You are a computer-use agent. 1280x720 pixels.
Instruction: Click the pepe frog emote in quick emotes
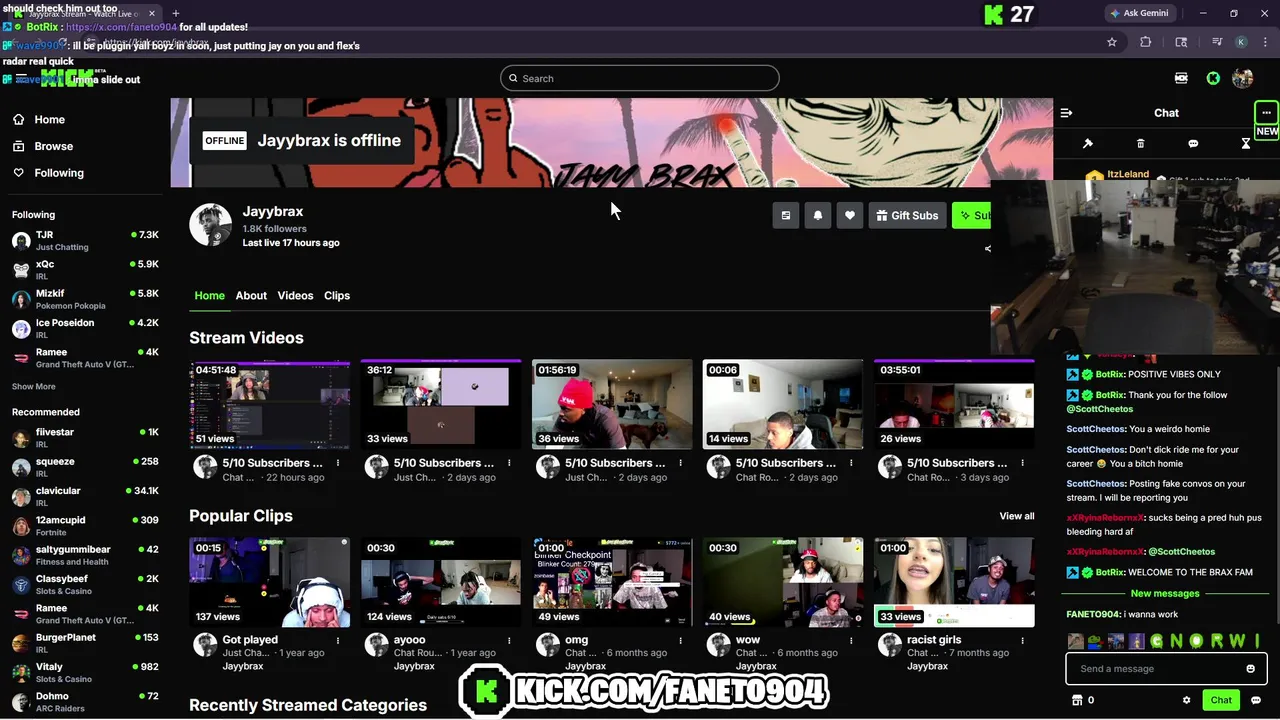[1095, 641]
